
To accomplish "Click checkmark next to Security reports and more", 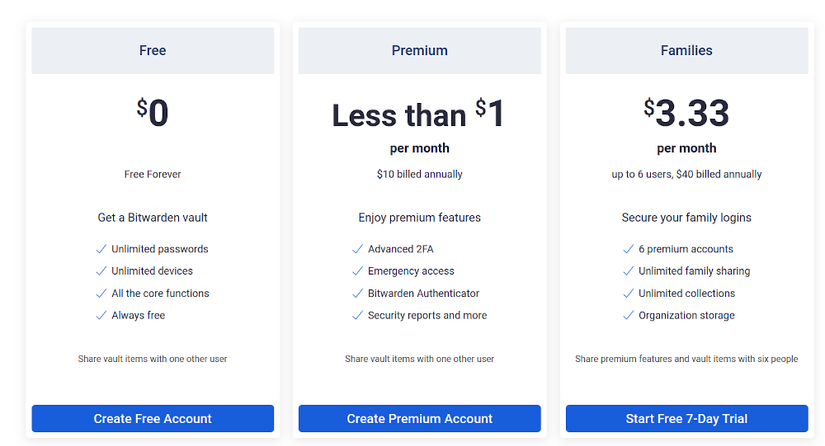I will 357,315.
